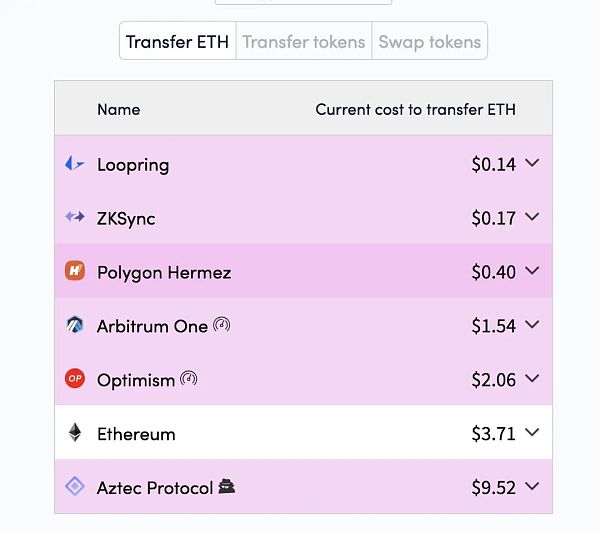
Task: Select the Transfer ETH tab
Action: 178,42
